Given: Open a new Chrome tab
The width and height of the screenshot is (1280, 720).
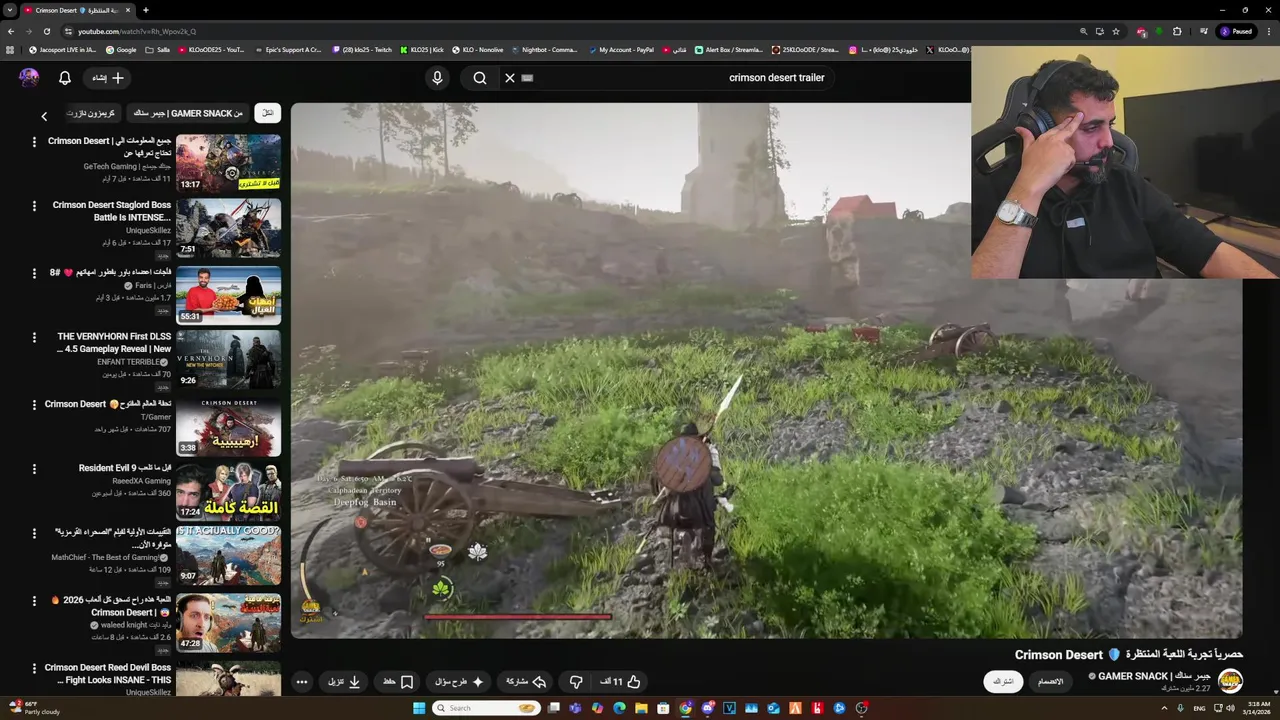Looking at the screenshot, I should click(145, 10).
